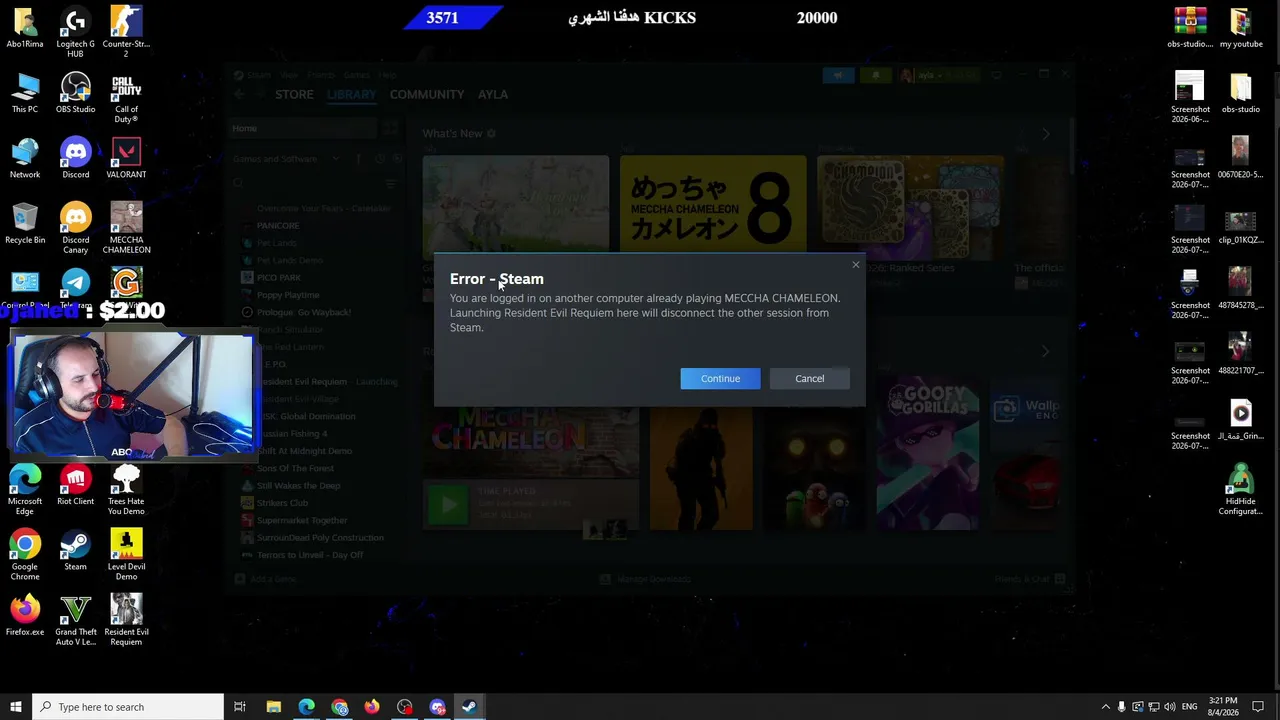Open the Discord Canary desktop shortcut
1280x720 pixels.
click(75, 229)
